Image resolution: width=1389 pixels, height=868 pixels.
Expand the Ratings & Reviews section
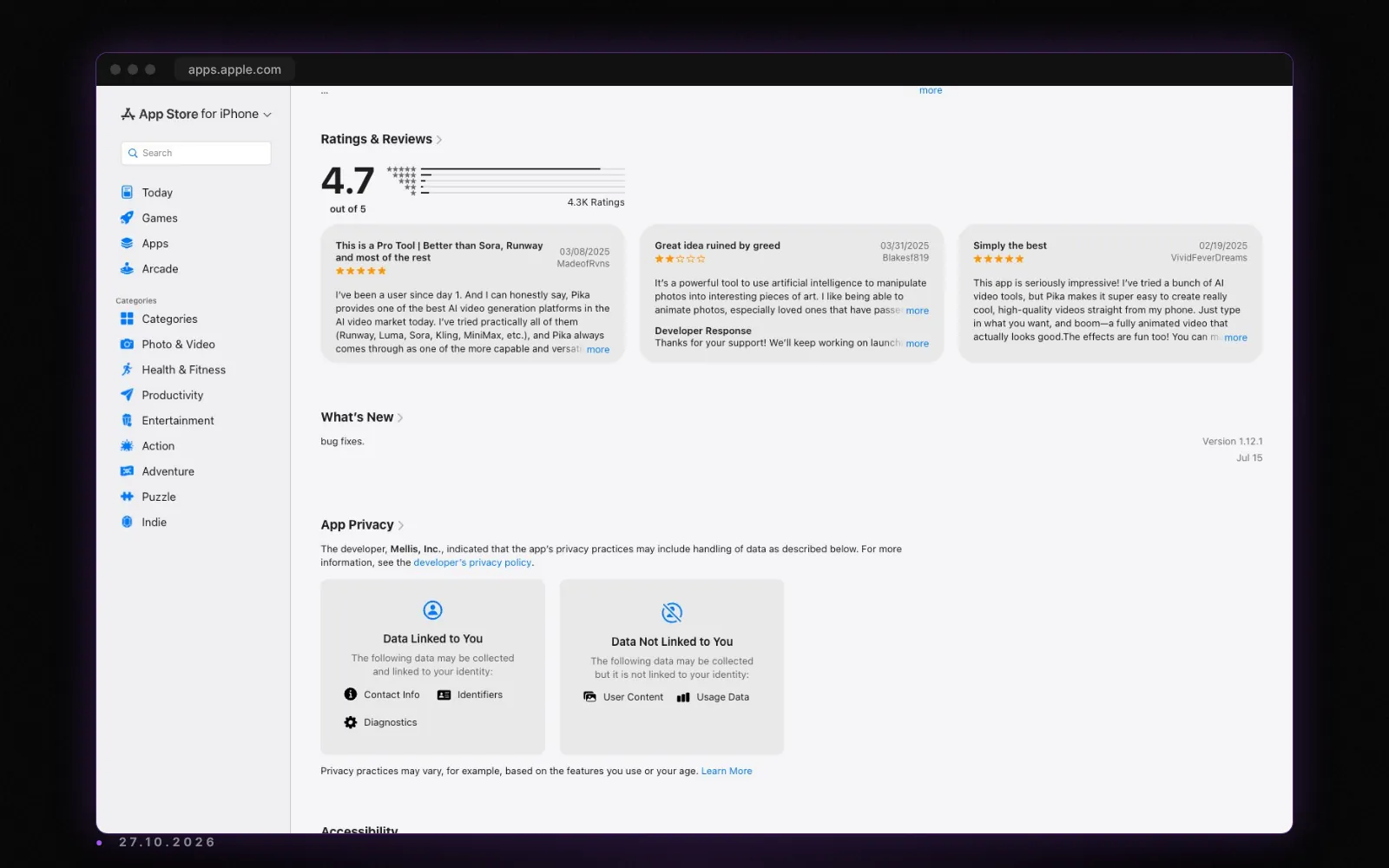[x=381, y=139]
